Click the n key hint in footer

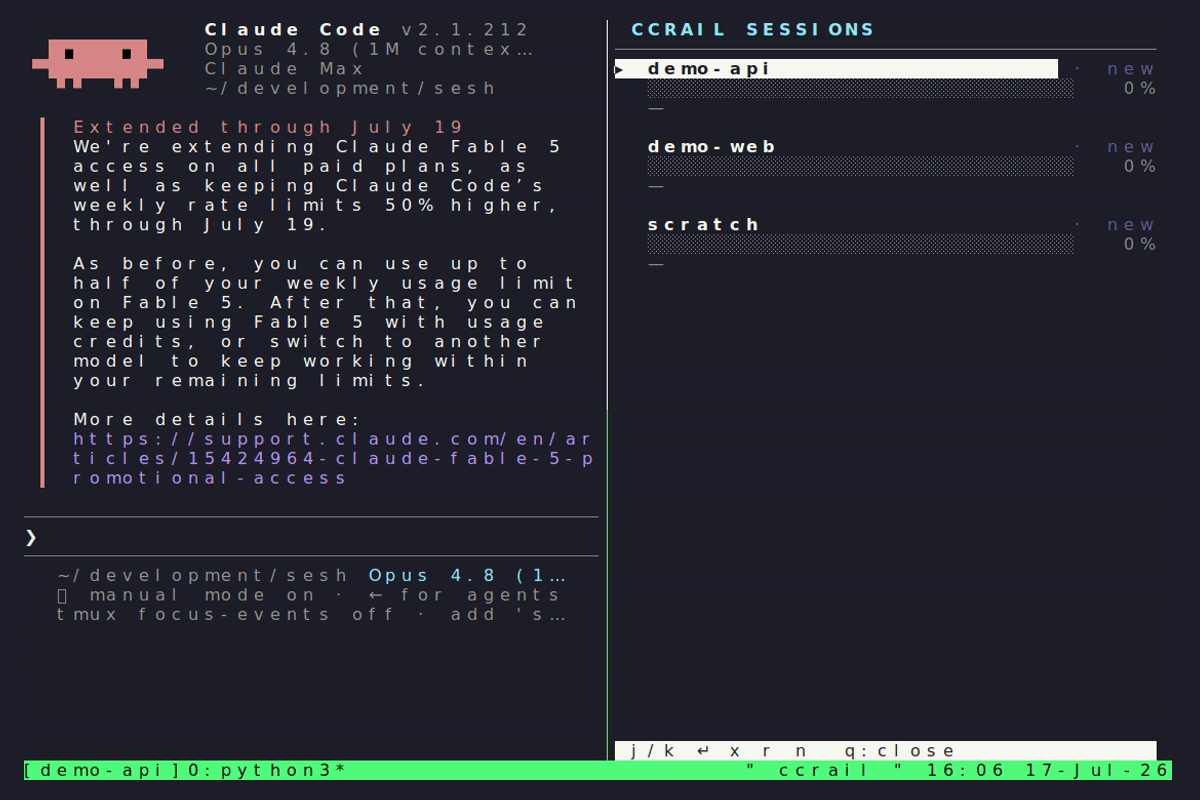point(801,751)
